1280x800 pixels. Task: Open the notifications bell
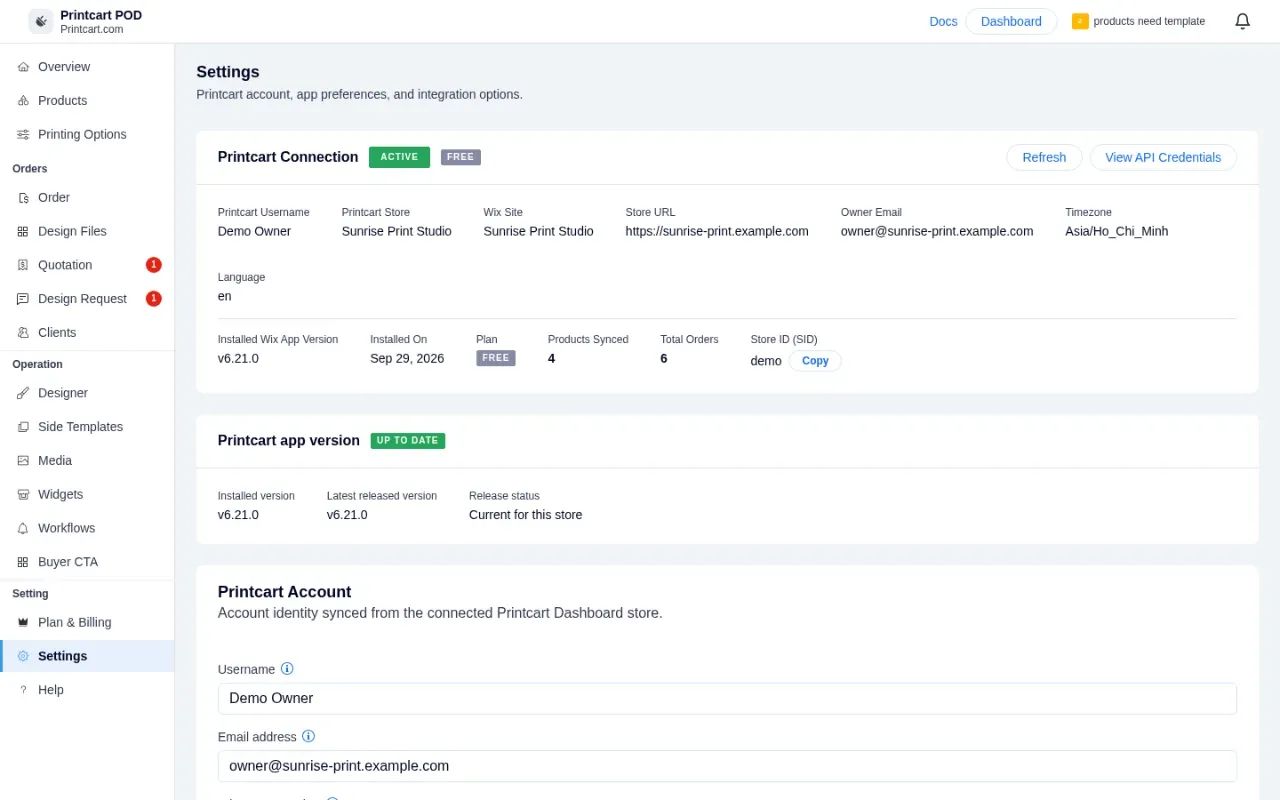(x=1243, y=21)
